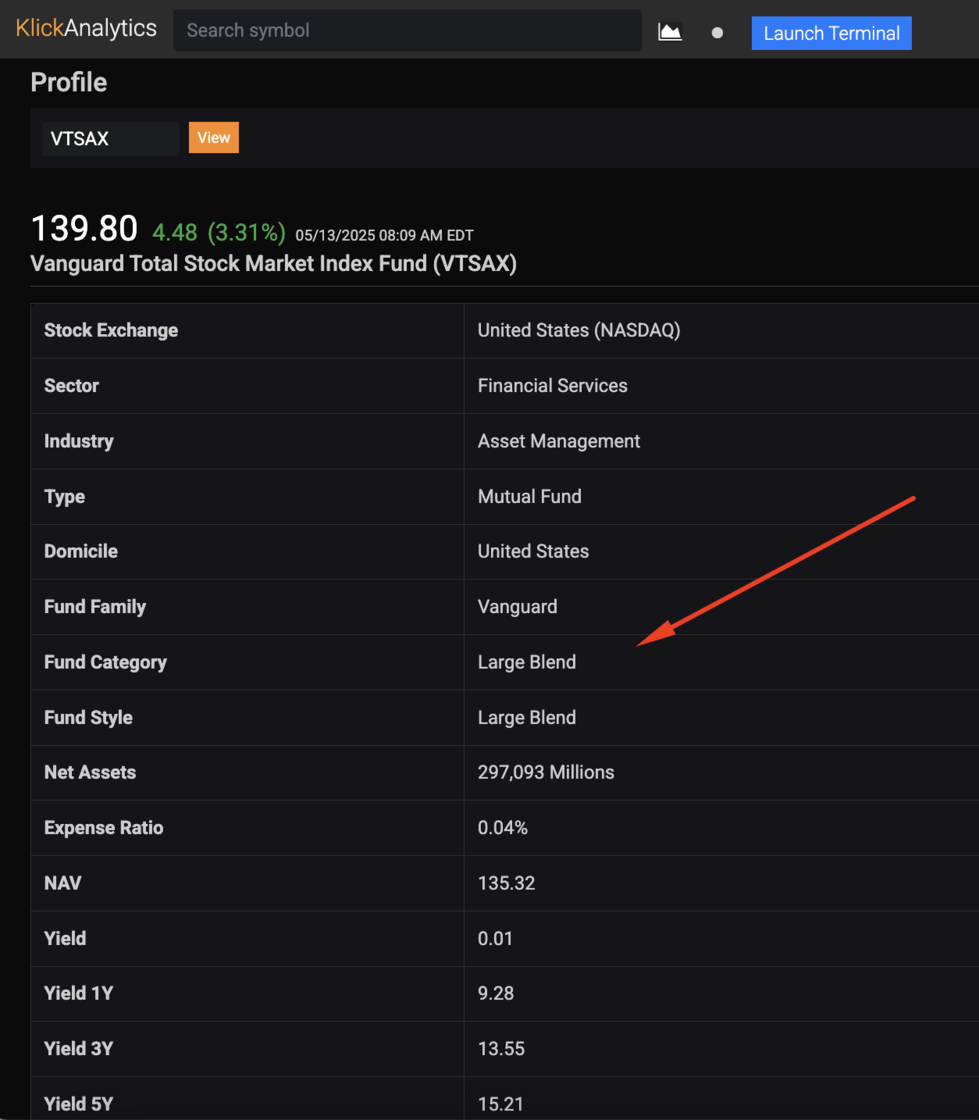Toggle the theme dot icon
This screenshot has width=979, height=1120.
pos(718,33)
